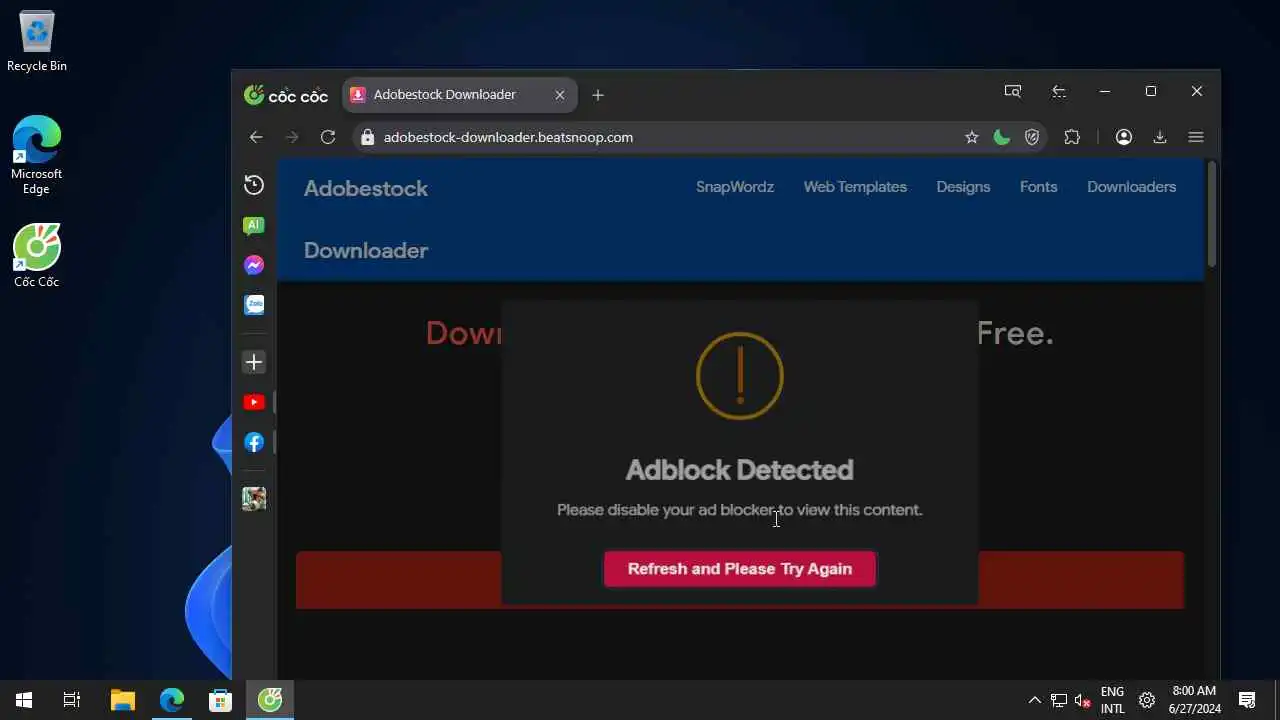This screenshot has width=1280, height=720.
Task: Open the browser main menu
Action: [x=1196, y=137]
